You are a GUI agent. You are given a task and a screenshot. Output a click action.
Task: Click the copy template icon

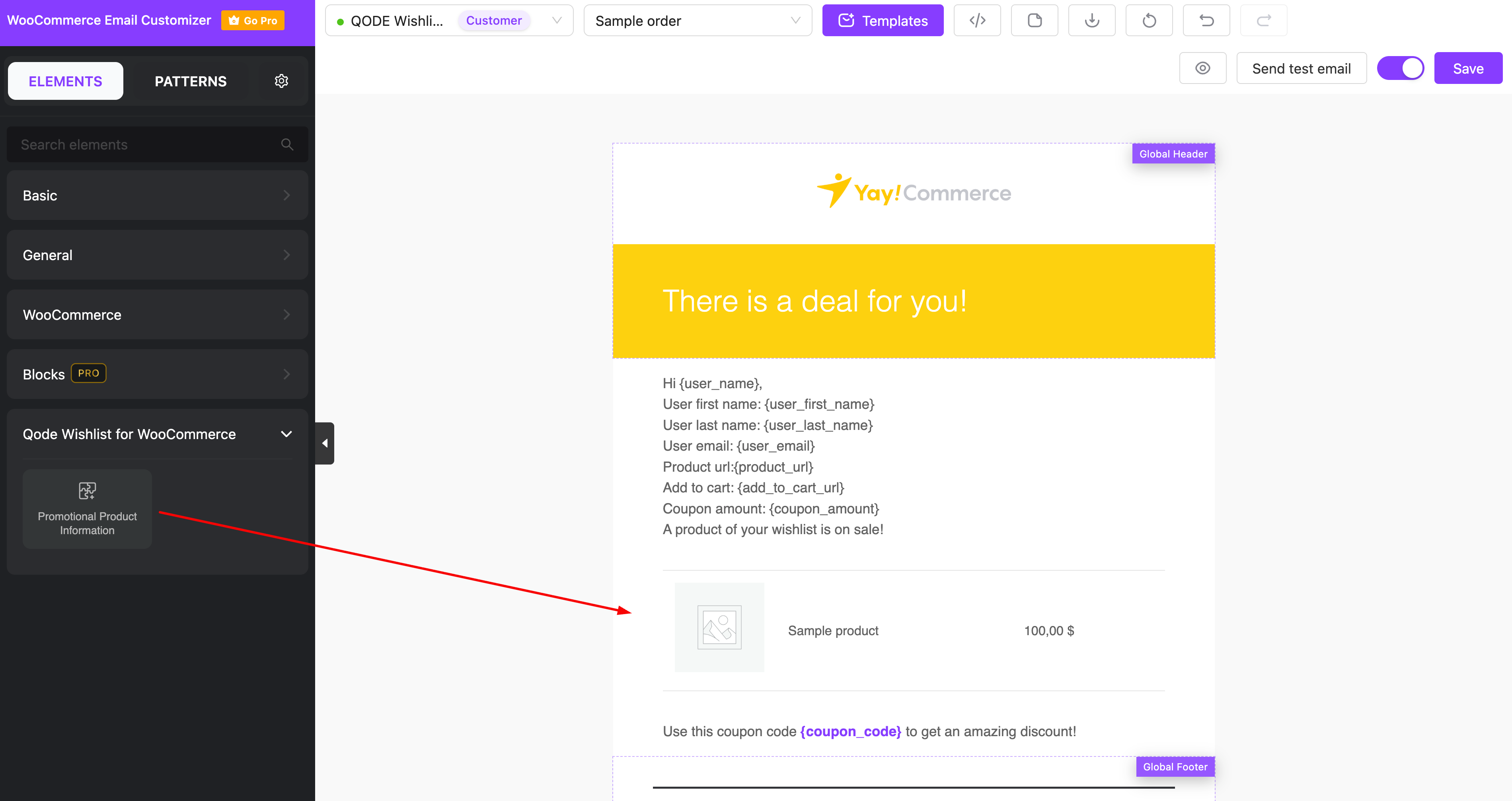pos(1034,21)
